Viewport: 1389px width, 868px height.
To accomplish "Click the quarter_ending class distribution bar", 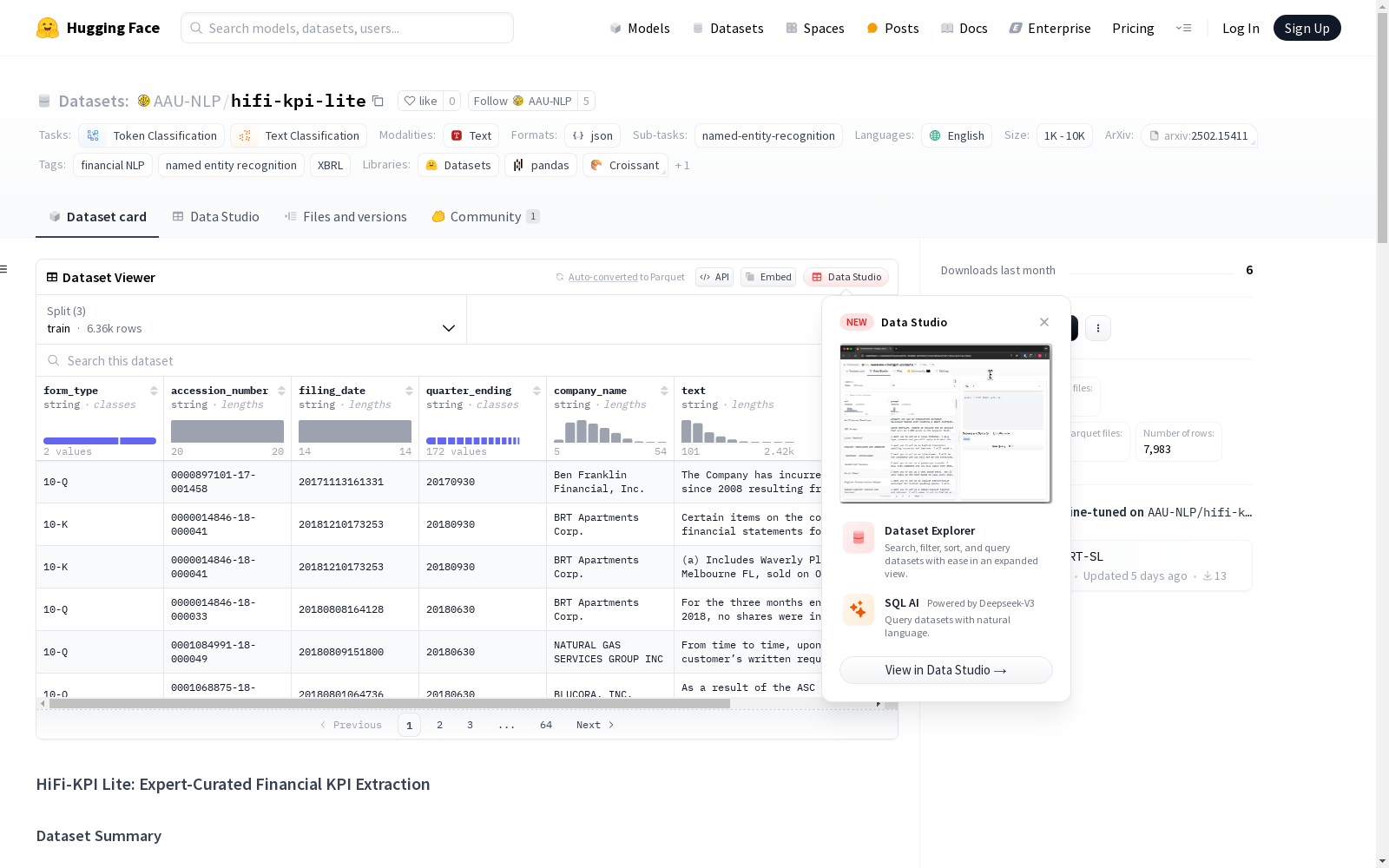I will (473, 441).
